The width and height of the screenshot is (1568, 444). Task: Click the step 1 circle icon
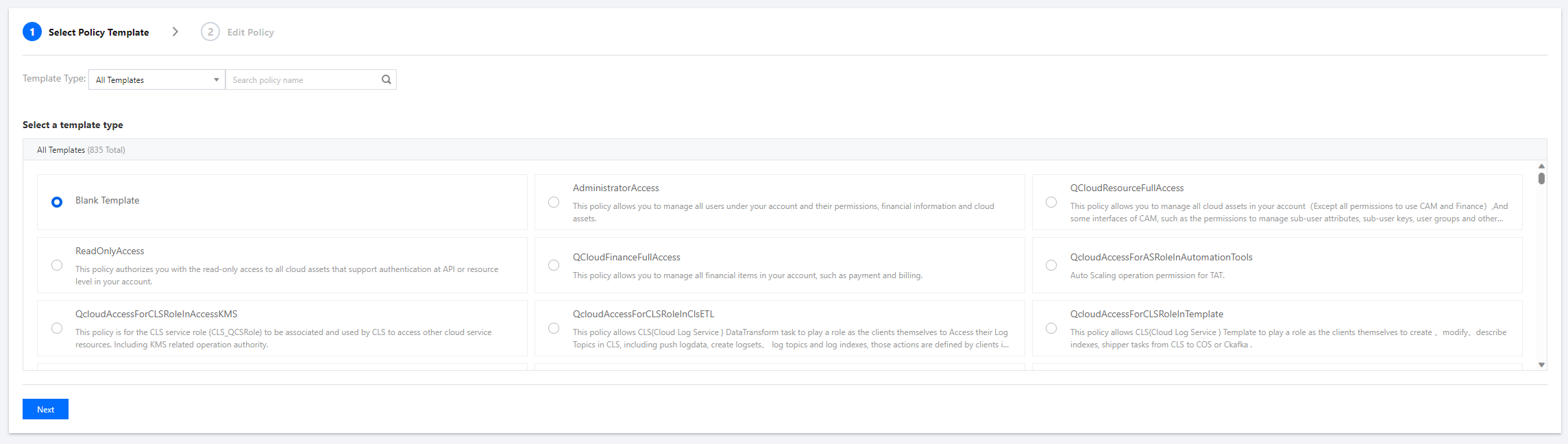coord(32,32)
